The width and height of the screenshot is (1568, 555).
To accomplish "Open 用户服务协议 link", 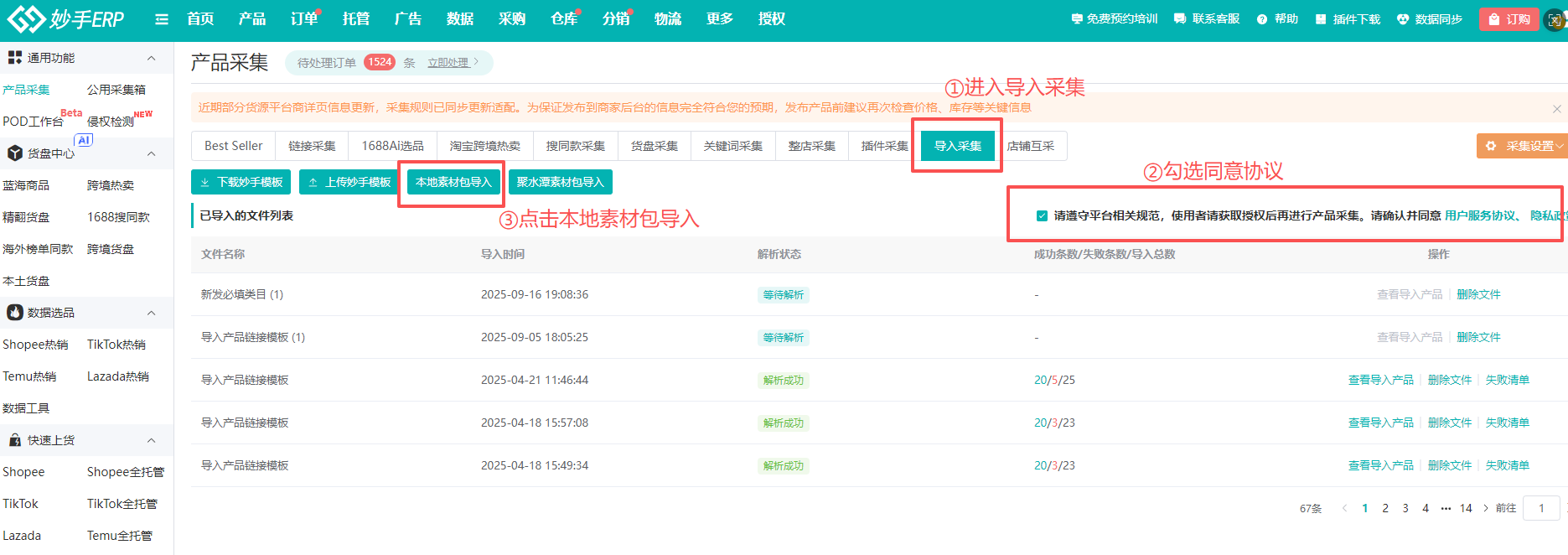I will (x=1480, y=215).
